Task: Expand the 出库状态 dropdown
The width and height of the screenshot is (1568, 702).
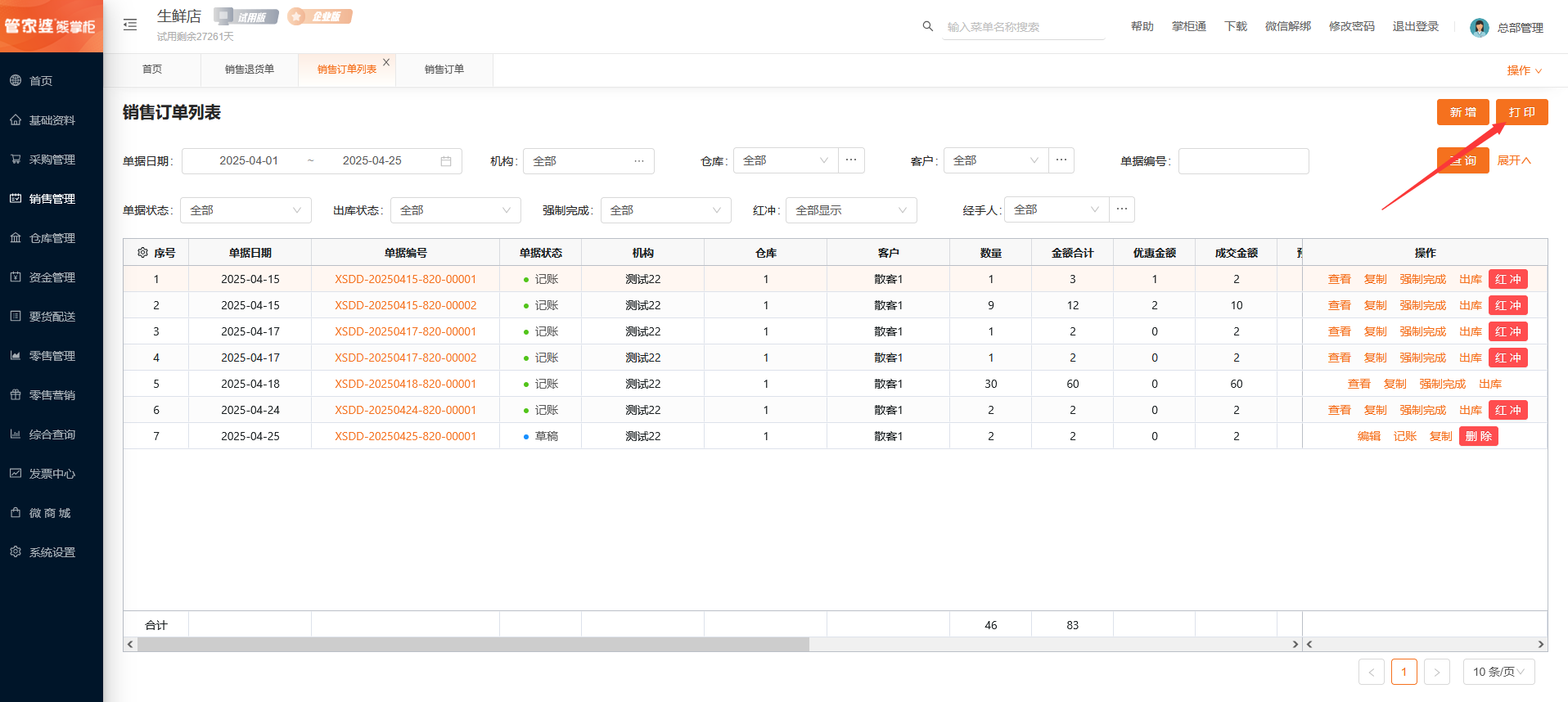Action: [455, 210]
